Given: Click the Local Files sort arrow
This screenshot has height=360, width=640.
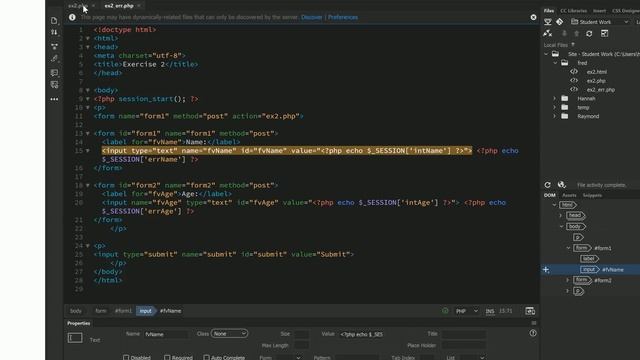Looking at the screenshot, I should pyautogui.click(x=573, y=44).
